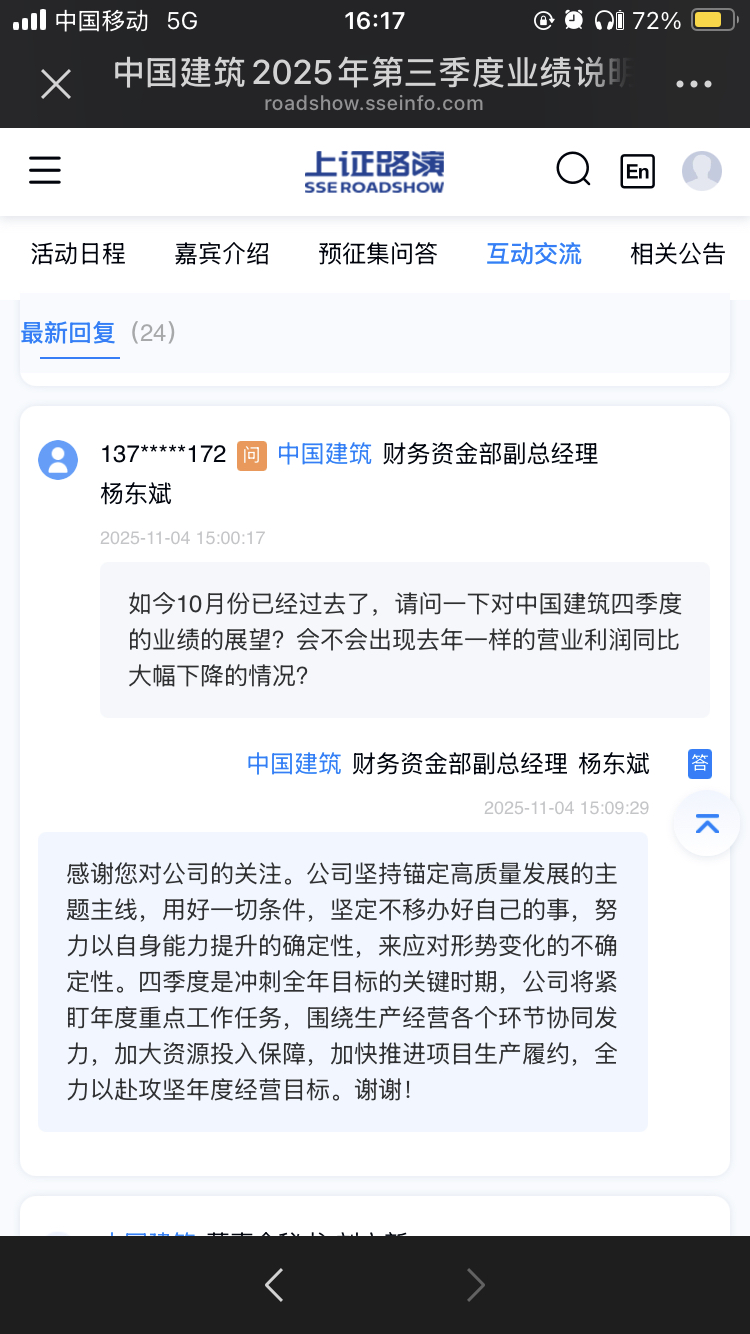Go back with the bottom left arrow
750x1334 pixels.
point(274,1285)
